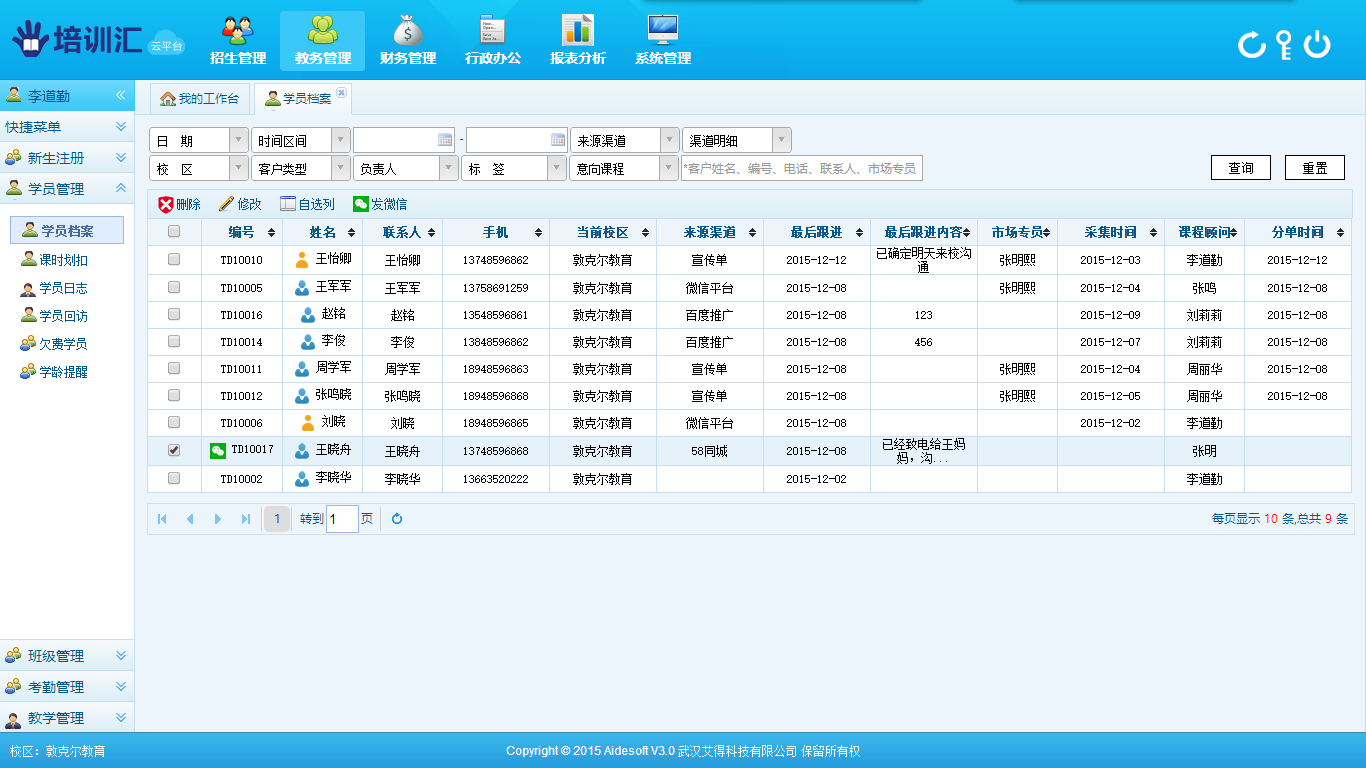The image size is (1366, 768).
Task: Switch to the 我的工作台 tab
Action: [x=199, y=98]
